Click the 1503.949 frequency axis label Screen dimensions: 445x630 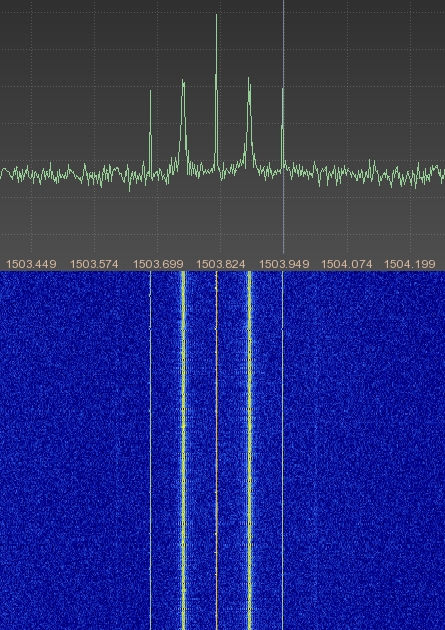pyautogui.click(x=284, y=264)
